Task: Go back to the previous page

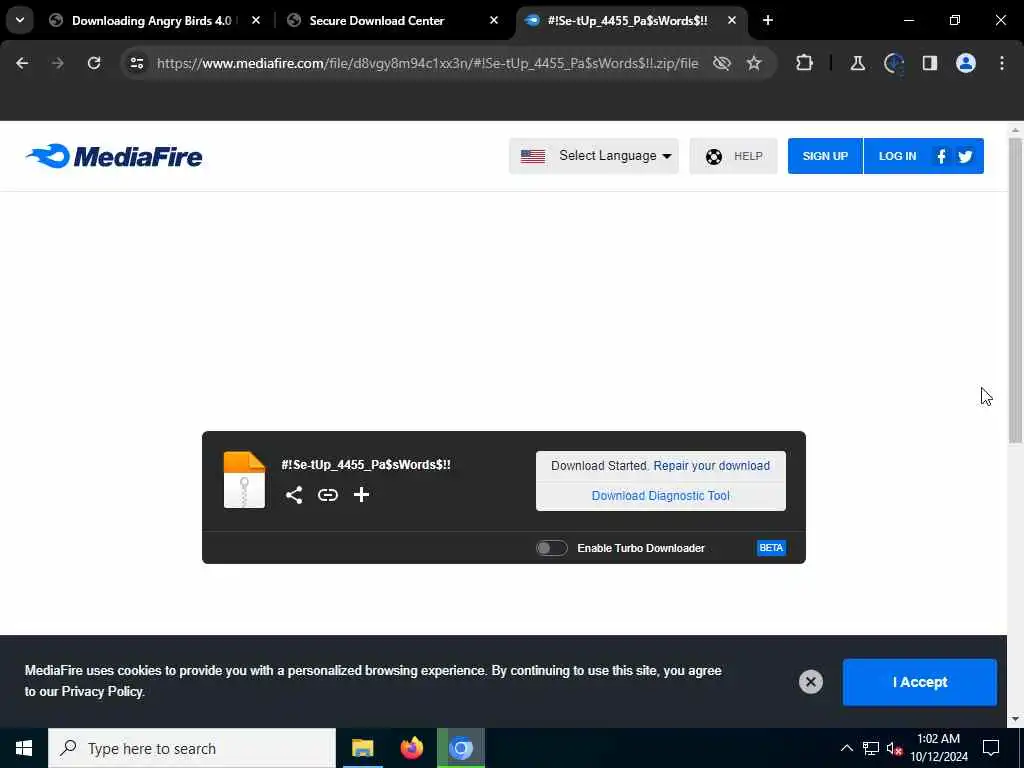Action: [x=22, y=63]
